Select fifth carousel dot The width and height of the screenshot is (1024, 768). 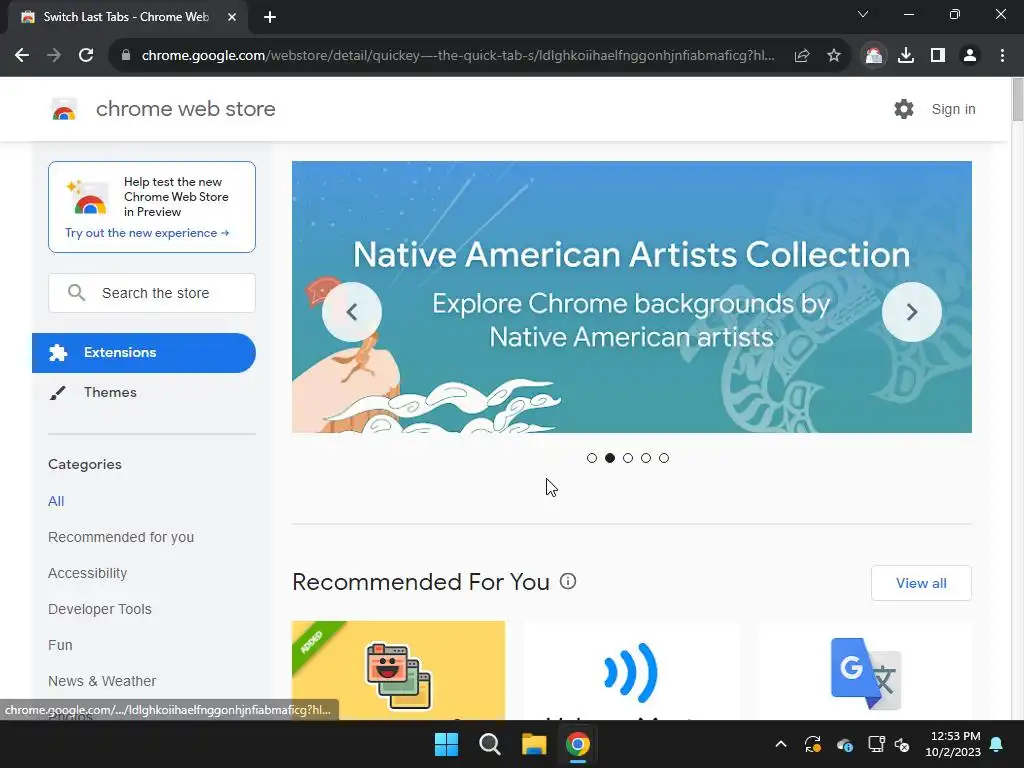click(664, 458)
